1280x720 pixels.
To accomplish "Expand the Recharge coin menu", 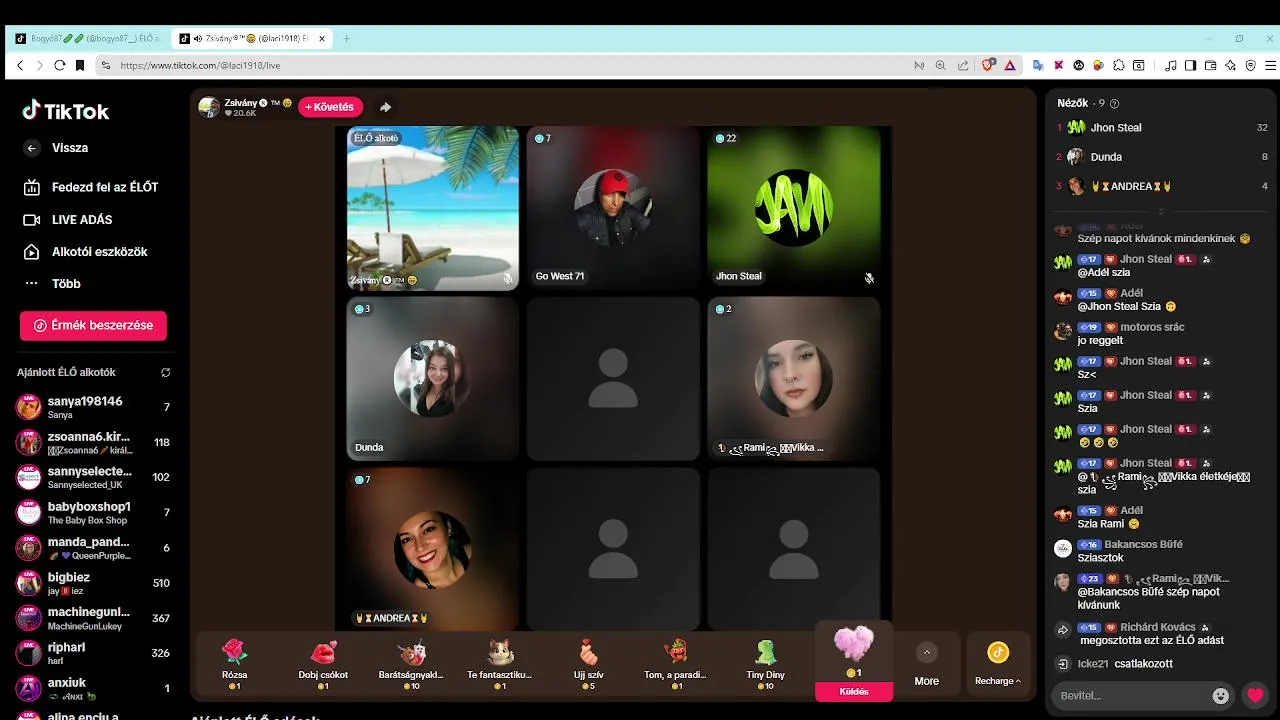I will tap(998, 665).
